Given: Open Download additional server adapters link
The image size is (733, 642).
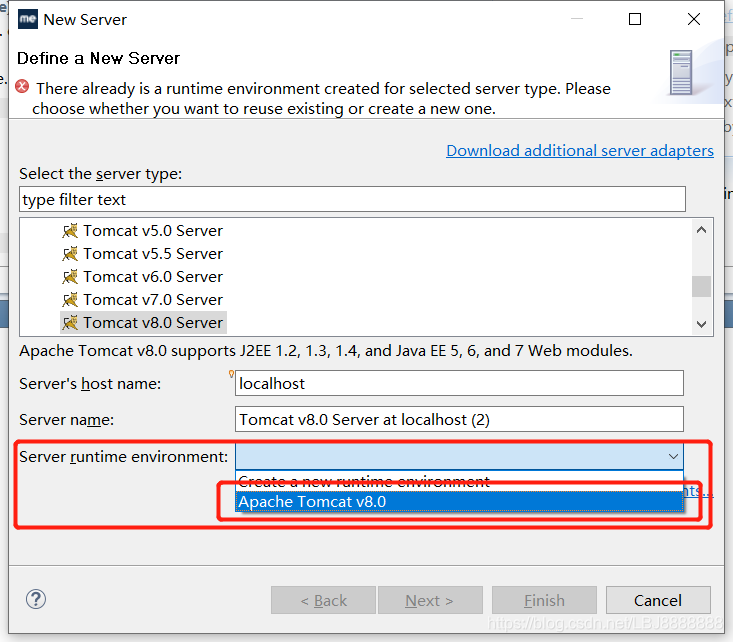Looking at the screenshot, I should [x=580, y=151].
